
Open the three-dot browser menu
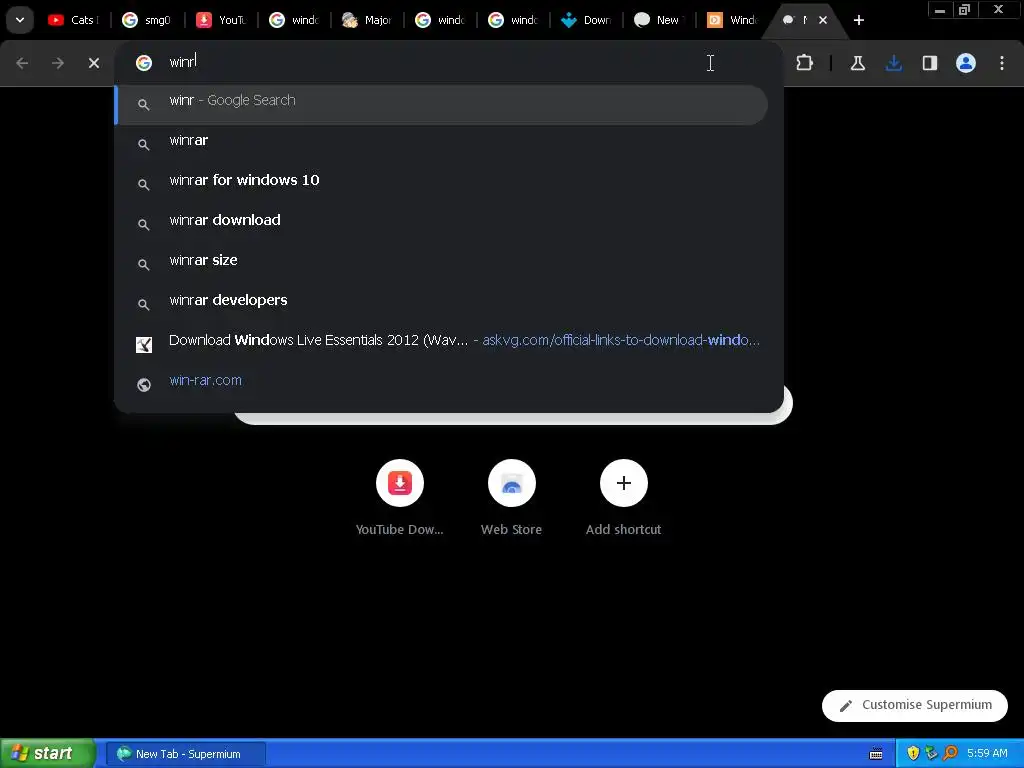point(1002,63)
